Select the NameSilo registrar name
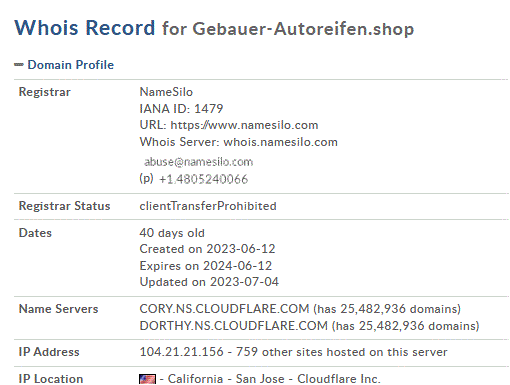Screen dimensions: 510x385 166,92
